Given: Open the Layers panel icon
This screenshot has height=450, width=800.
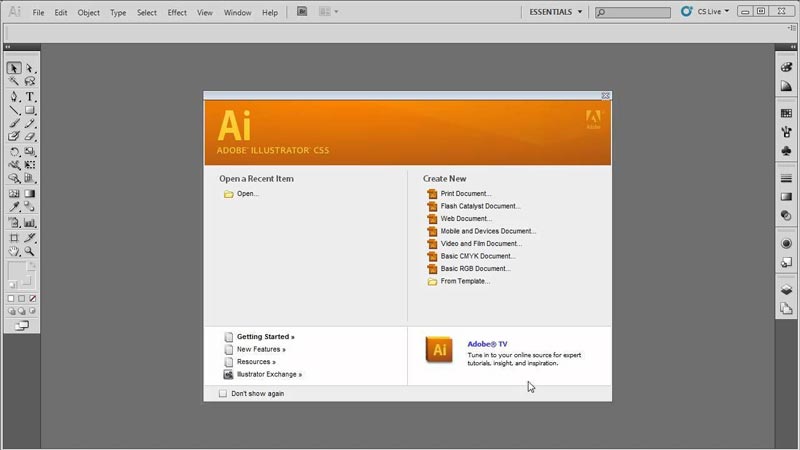Looking at the screenshot, I should [x=786, y=289].
